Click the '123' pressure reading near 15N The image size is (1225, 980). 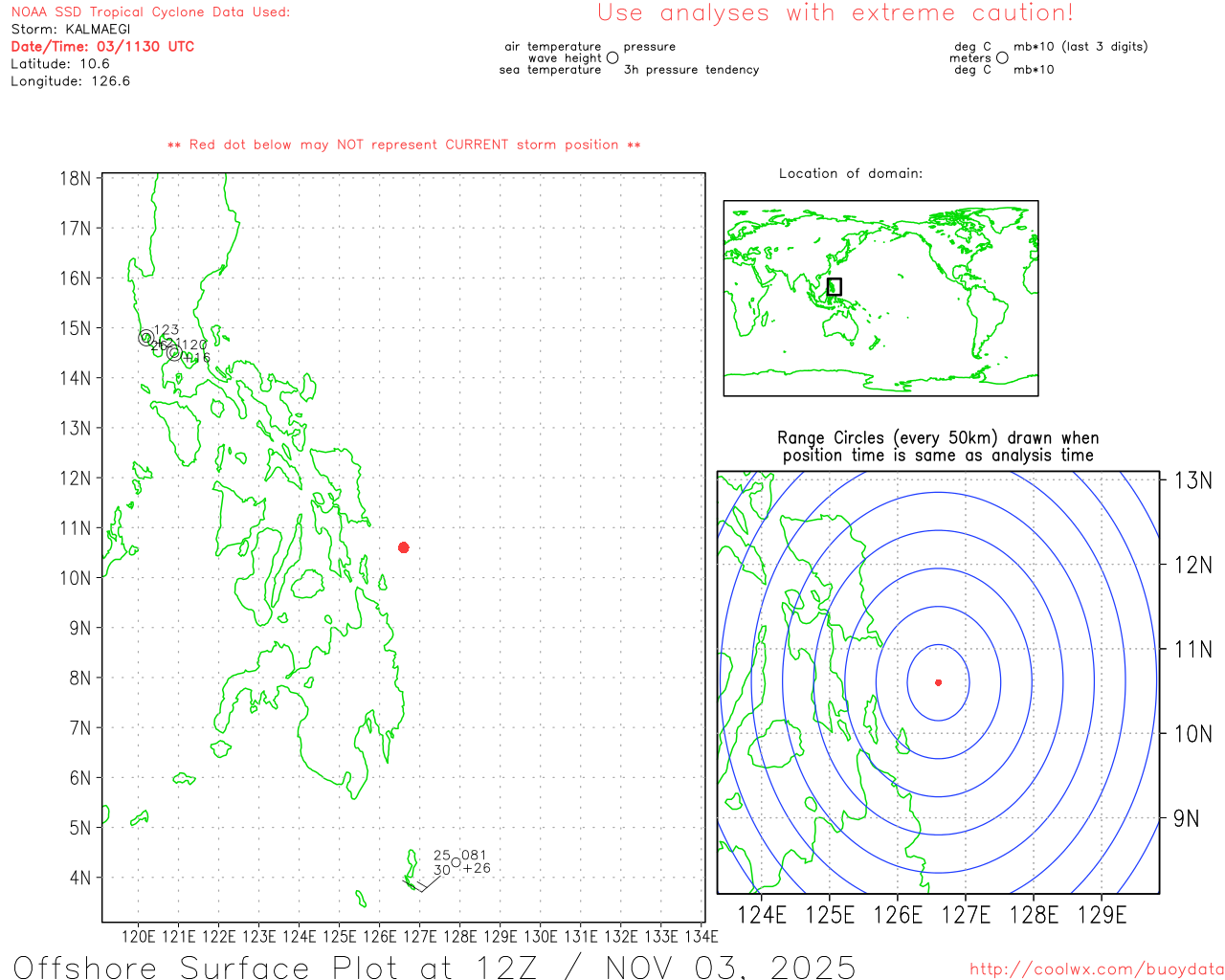167,330
